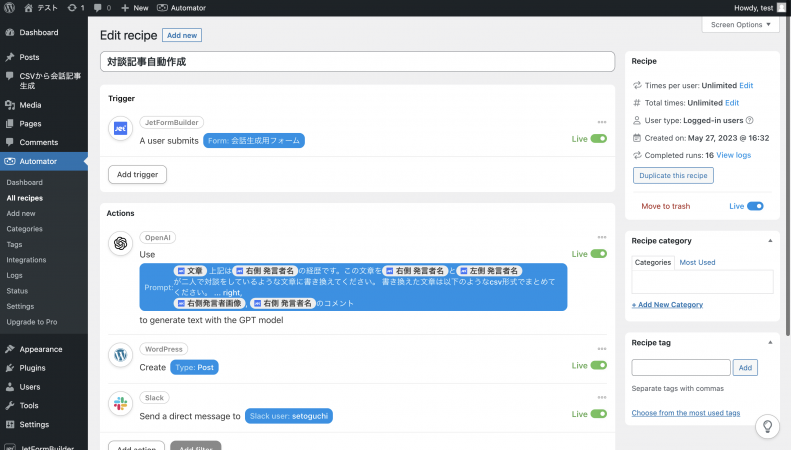
Task: Click Slack user: setoguchi token
Action: click(289, 416)
